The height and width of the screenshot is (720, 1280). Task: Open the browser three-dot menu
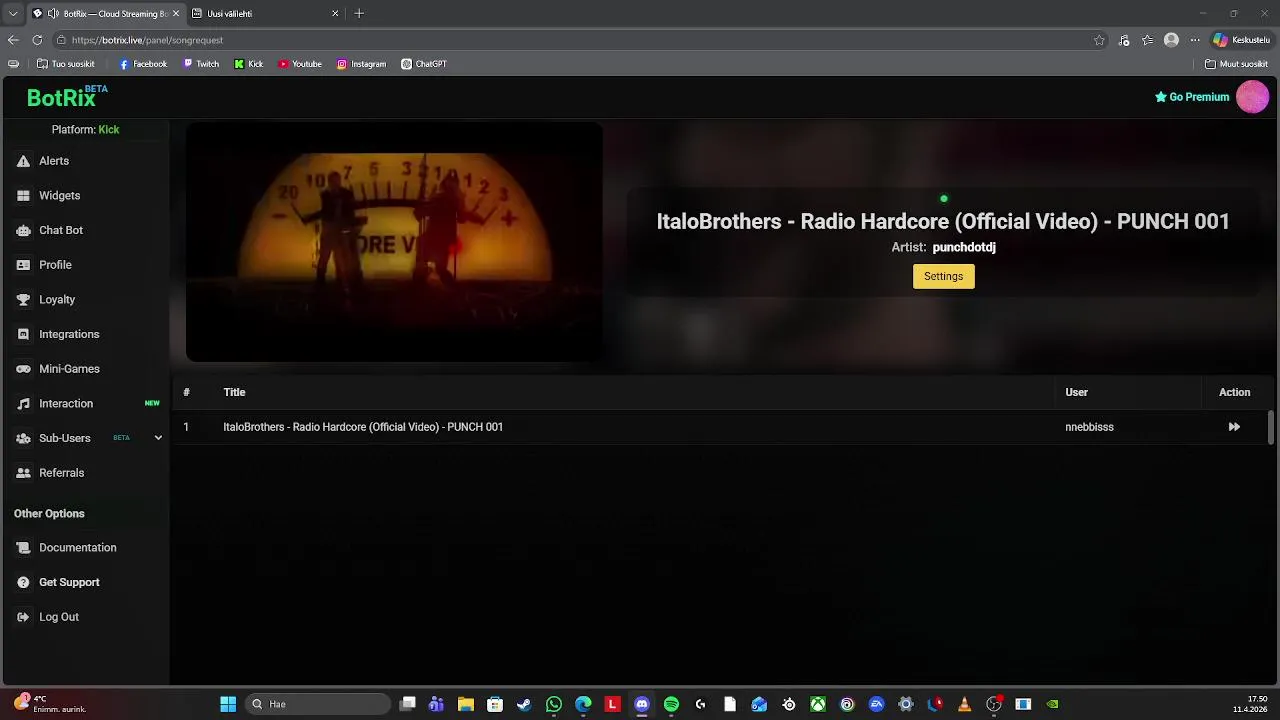coord(1195,40)
